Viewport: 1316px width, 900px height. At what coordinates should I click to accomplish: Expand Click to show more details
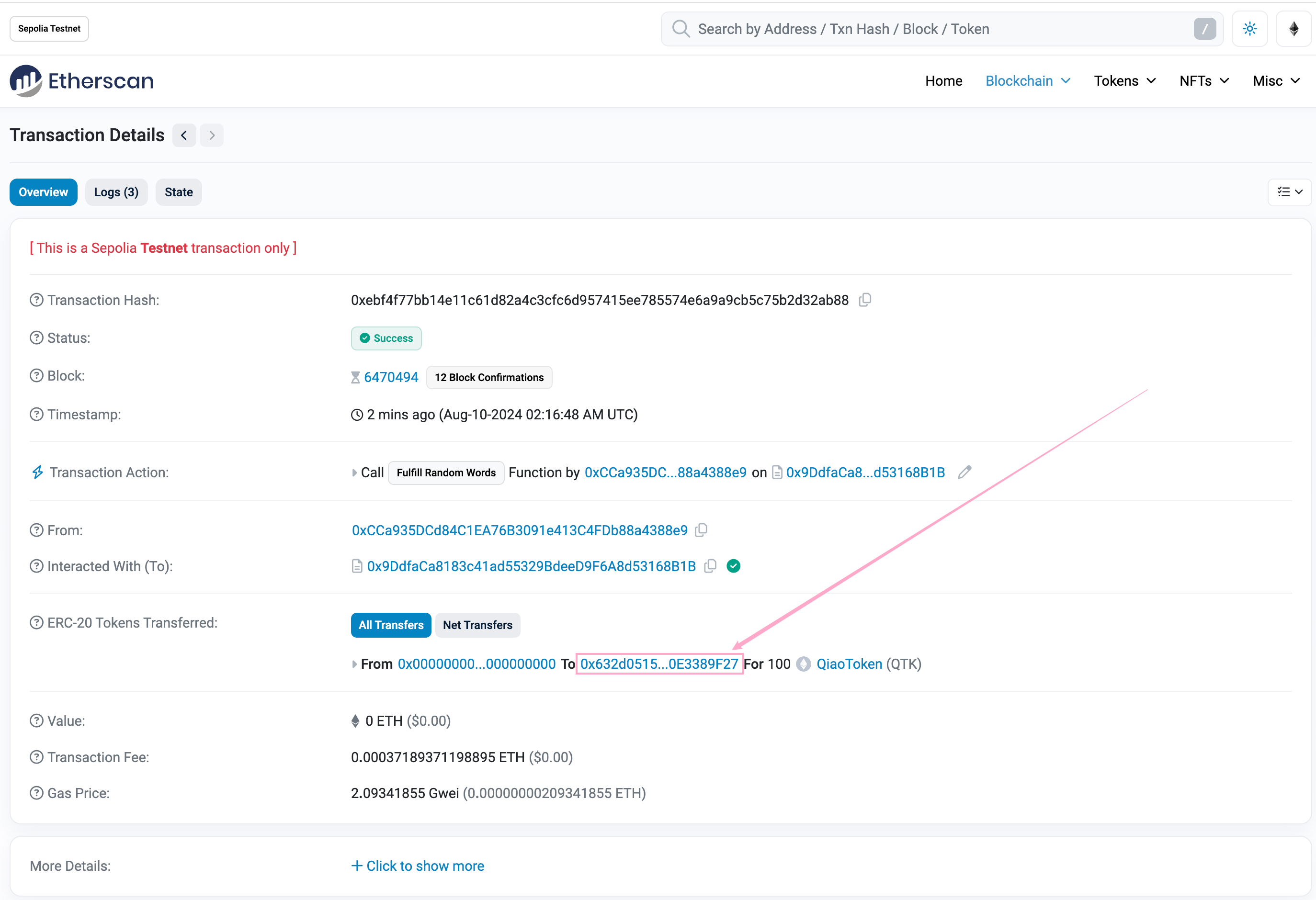point(418,866)
